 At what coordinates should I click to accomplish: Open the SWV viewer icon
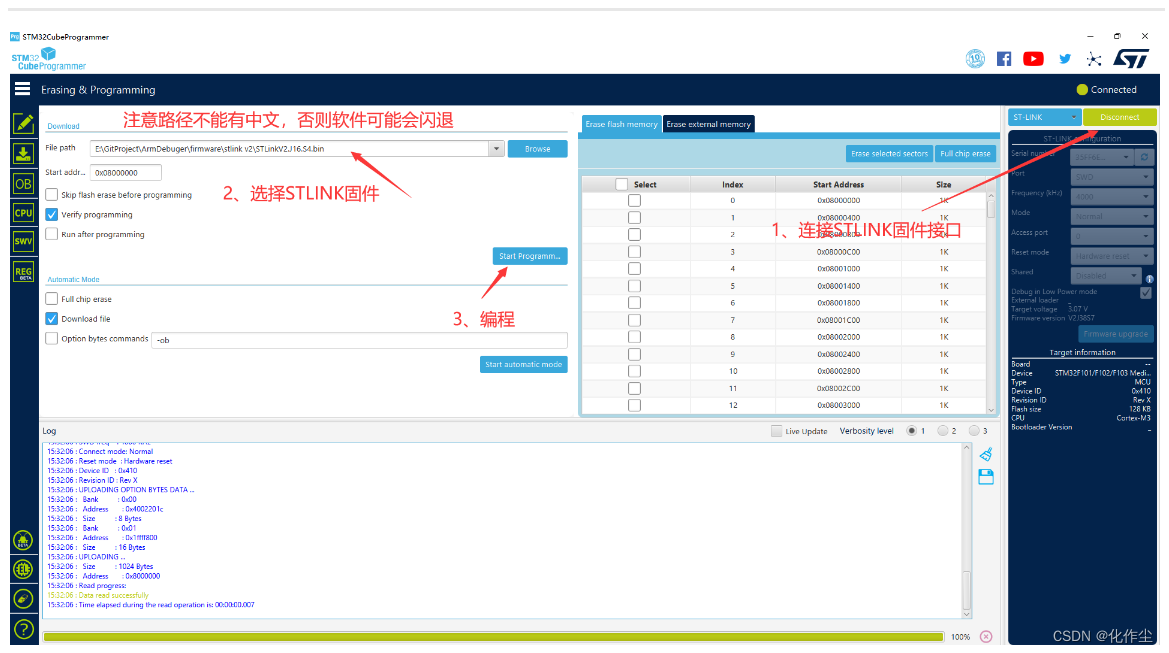23,242
